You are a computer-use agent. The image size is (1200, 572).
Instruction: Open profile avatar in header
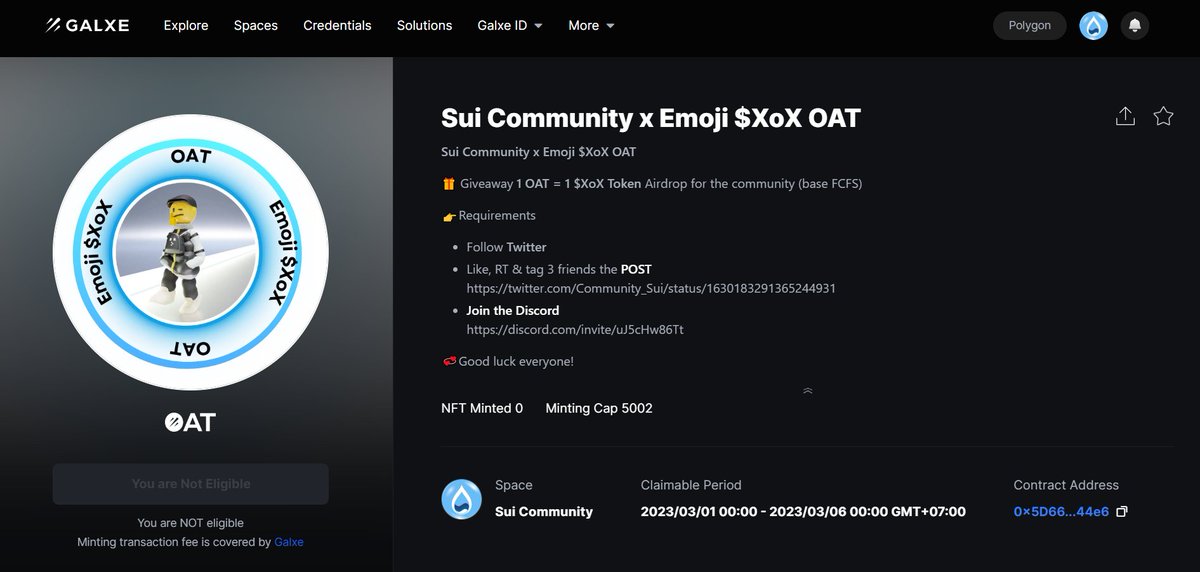1093,26
